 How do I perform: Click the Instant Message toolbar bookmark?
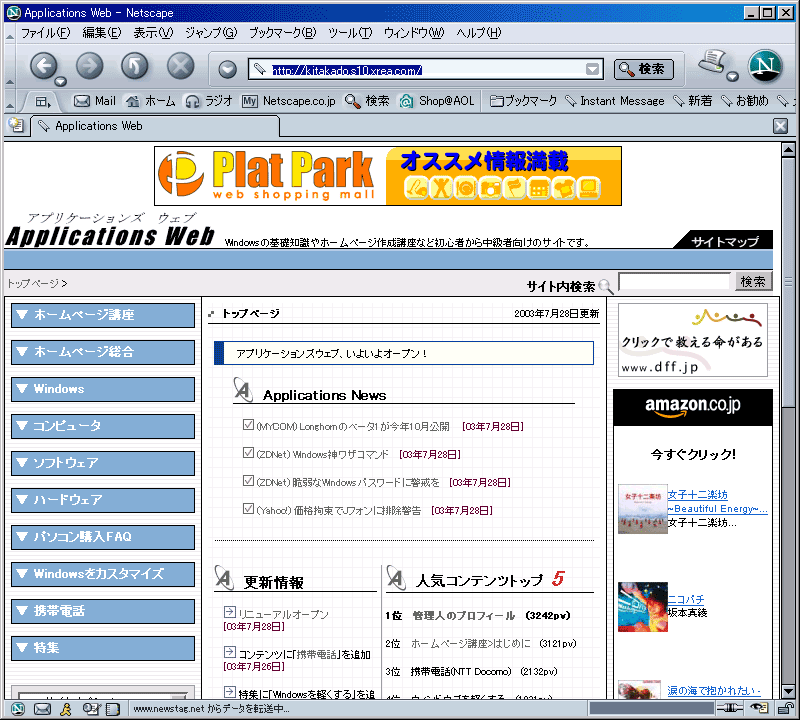[x=615, y=101]
